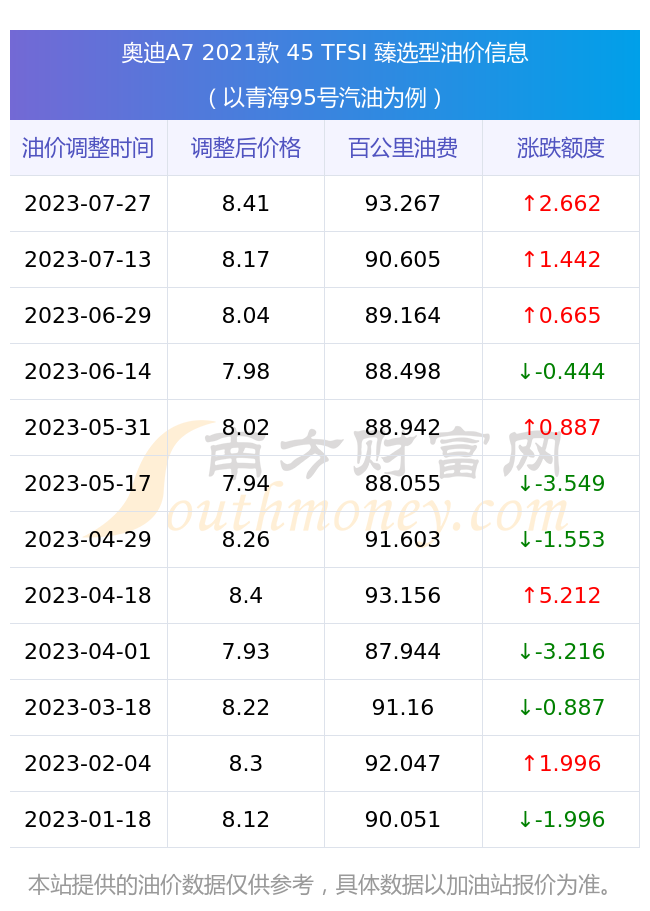Select fuel cost cell 88.942

[x=403, y=428]
